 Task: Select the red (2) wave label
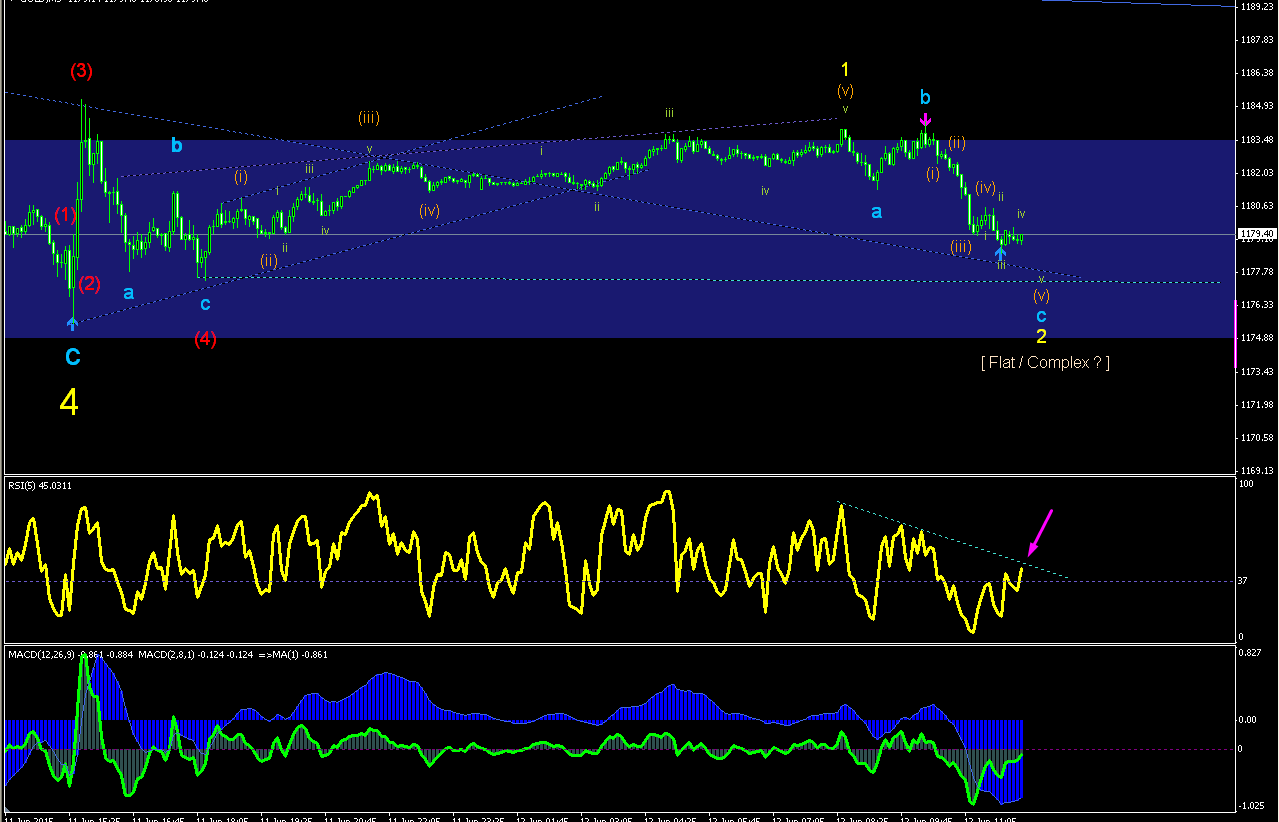(89, 283)
